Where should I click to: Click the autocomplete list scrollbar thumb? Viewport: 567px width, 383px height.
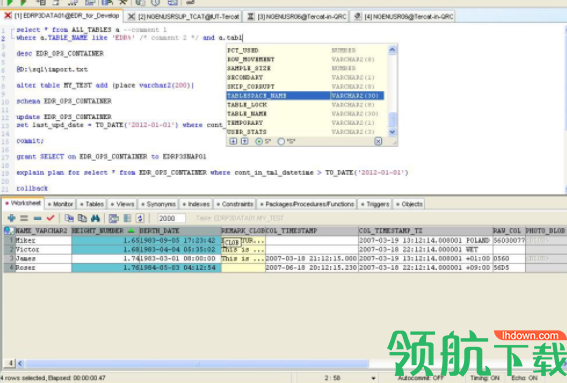(392, 119)
